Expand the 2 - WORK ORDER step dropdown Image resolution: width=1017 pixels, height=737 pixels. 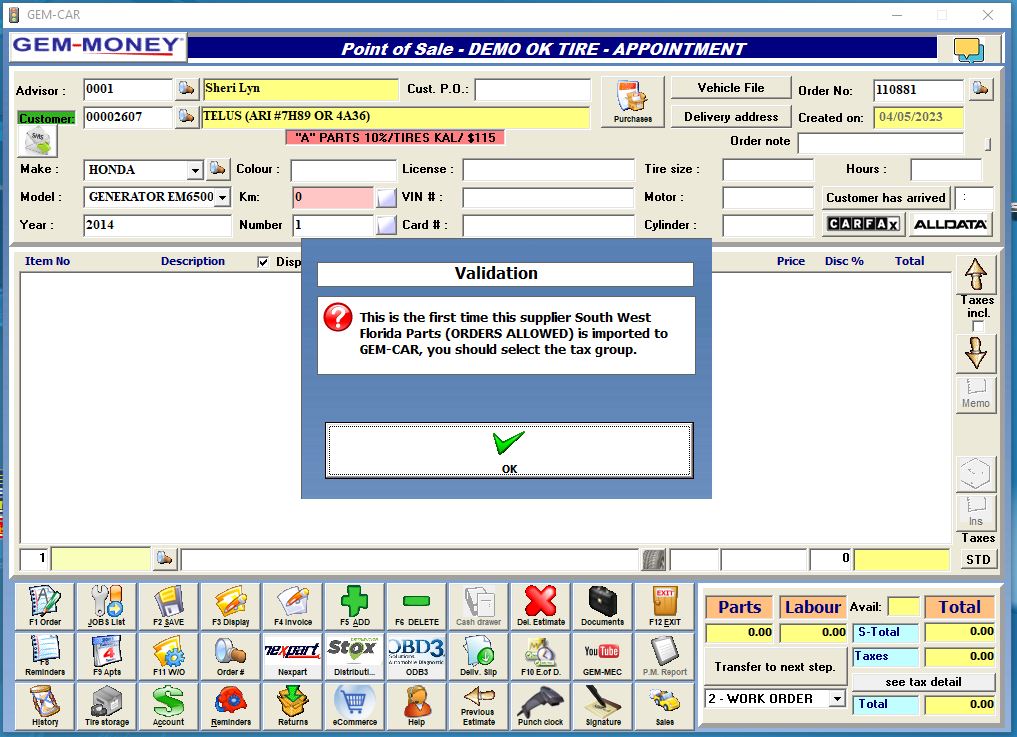837,699
